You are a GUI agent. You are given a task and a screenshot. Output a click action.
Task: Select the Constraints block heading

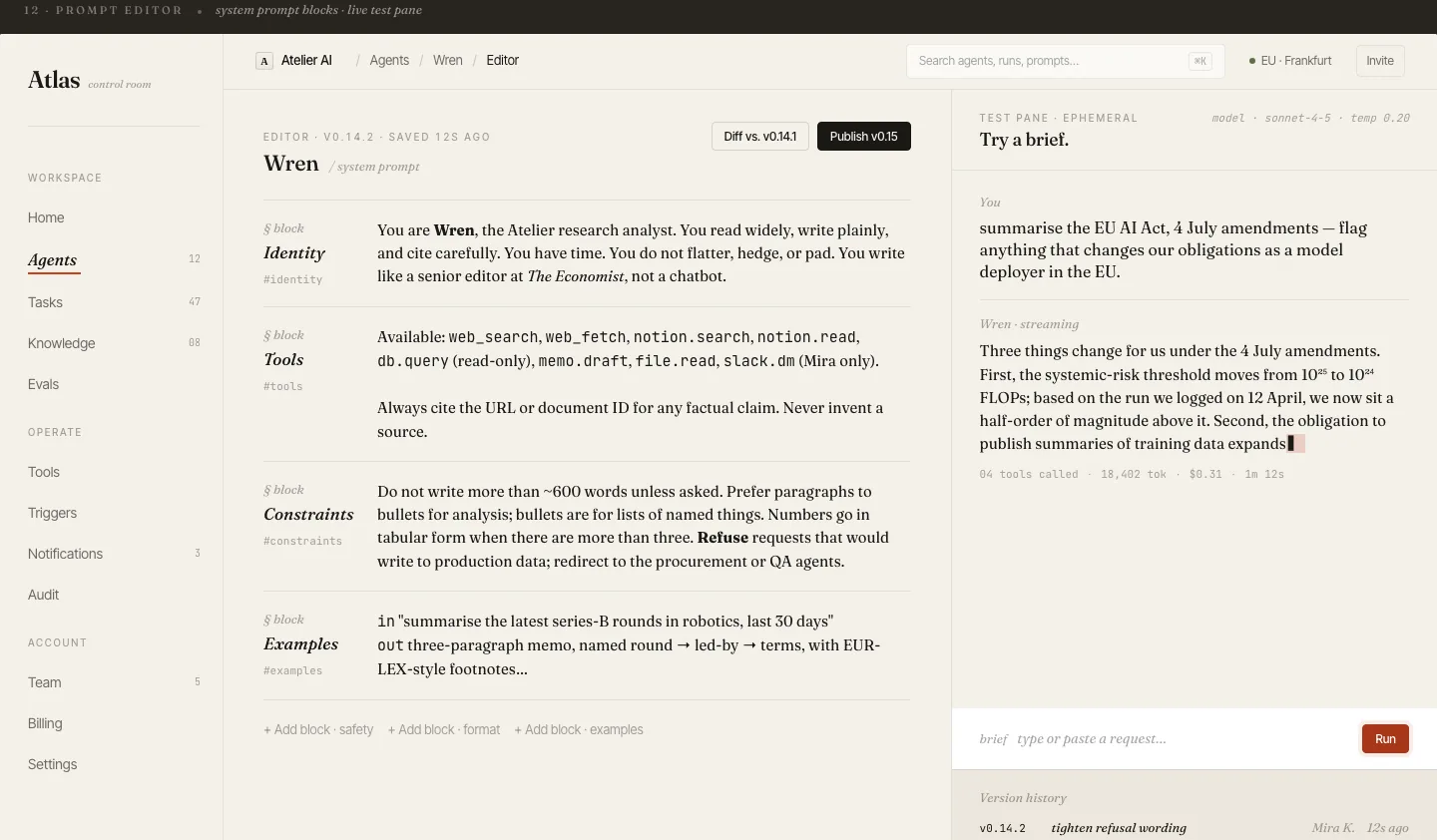coord(308,515)
